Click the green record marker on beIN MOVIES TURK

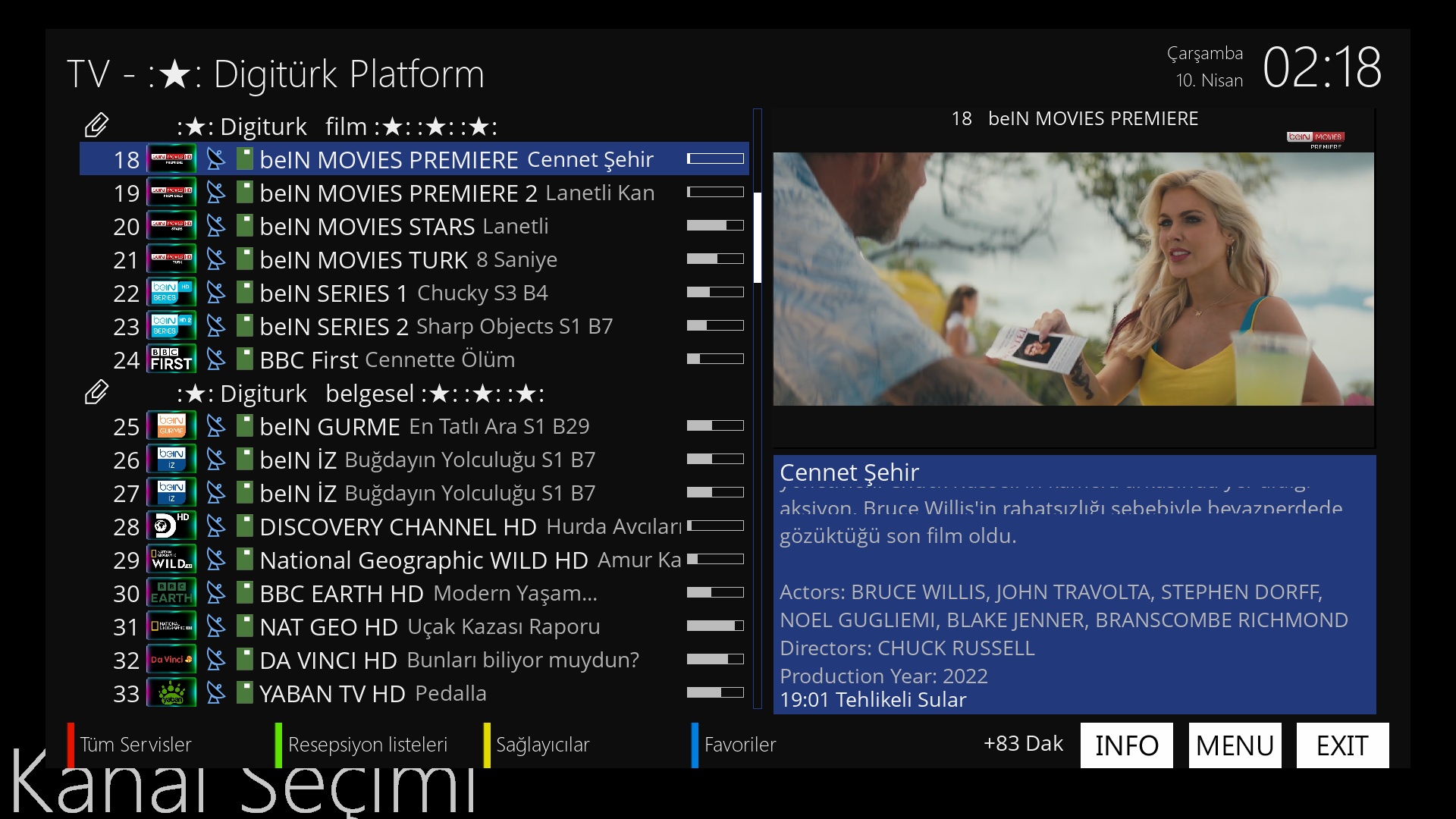tap(244, 259)
